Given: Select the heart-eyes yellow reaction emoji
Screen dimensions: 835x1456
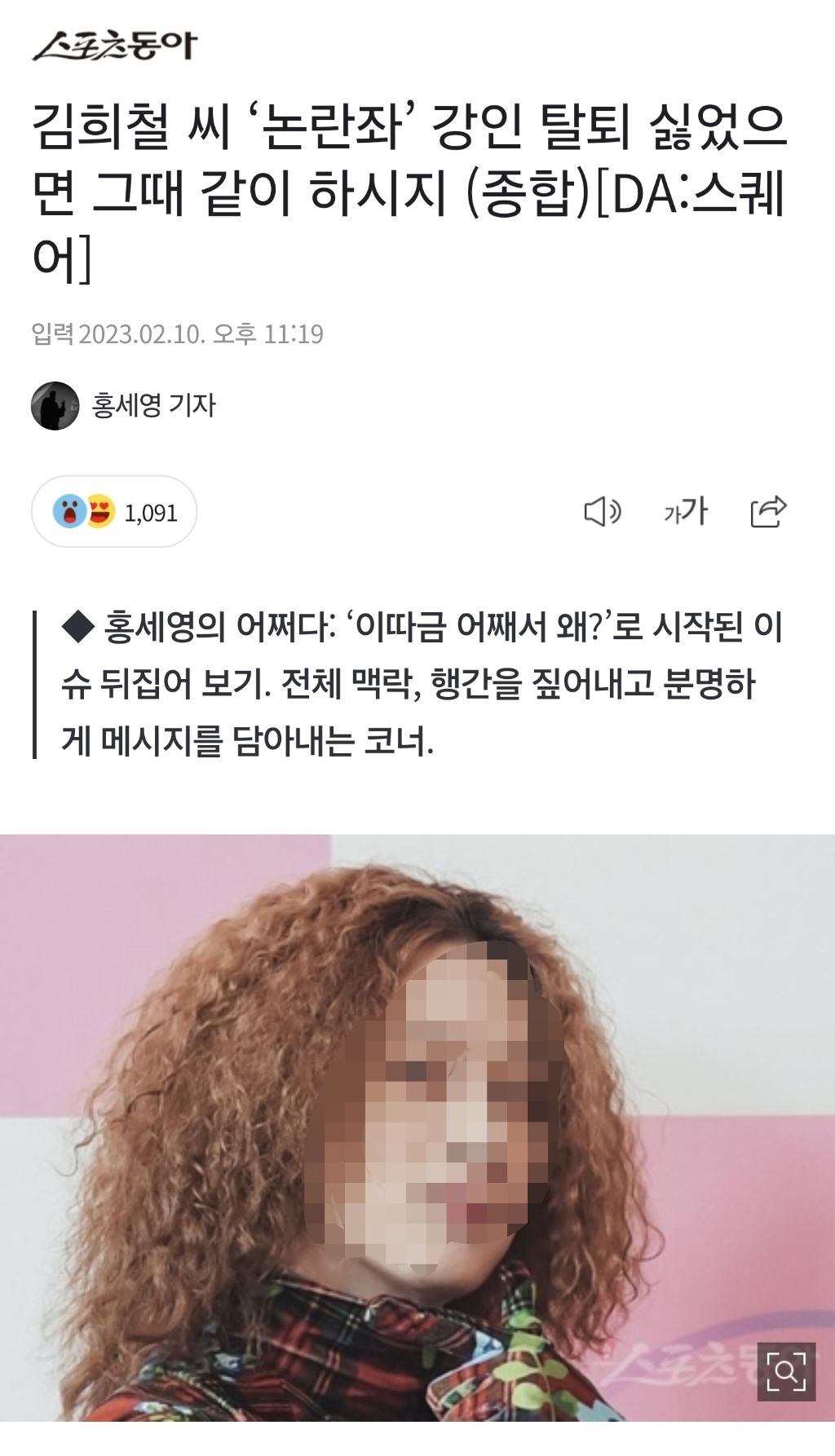Looking at the screenshot, I should click(x=99, y=511).
